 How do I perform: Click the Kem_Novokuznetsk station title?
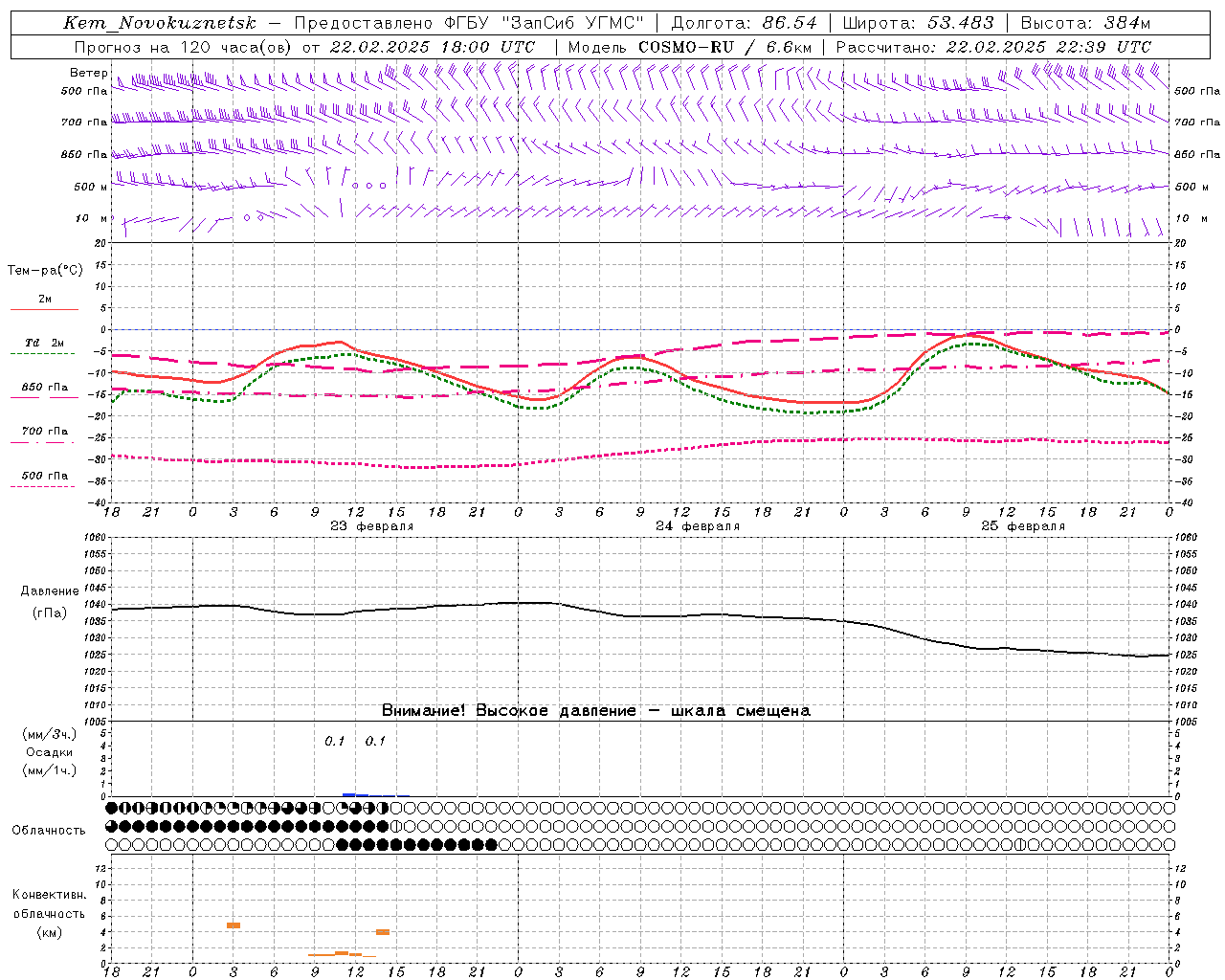(x=160, y=23)
